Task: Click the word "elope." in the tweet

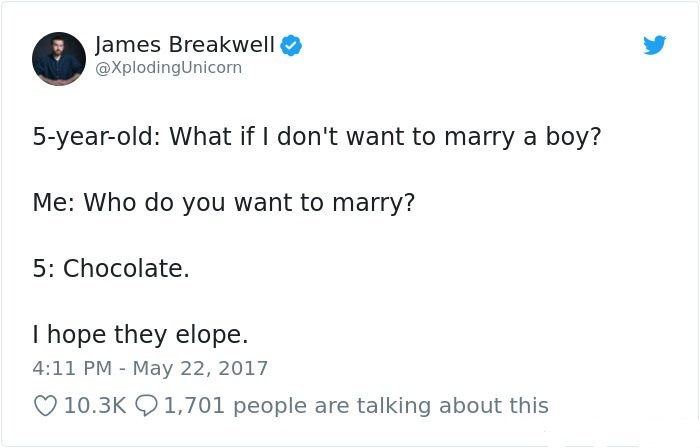Action: coord(212,335)
